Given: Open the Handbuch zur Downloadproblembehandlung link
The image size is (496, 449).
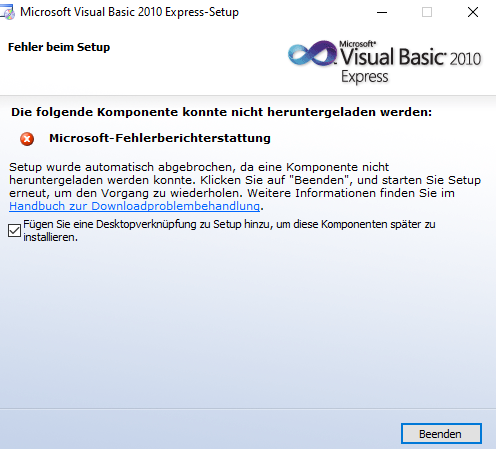Looking at the screenshot, I should (x=134, y=206).
